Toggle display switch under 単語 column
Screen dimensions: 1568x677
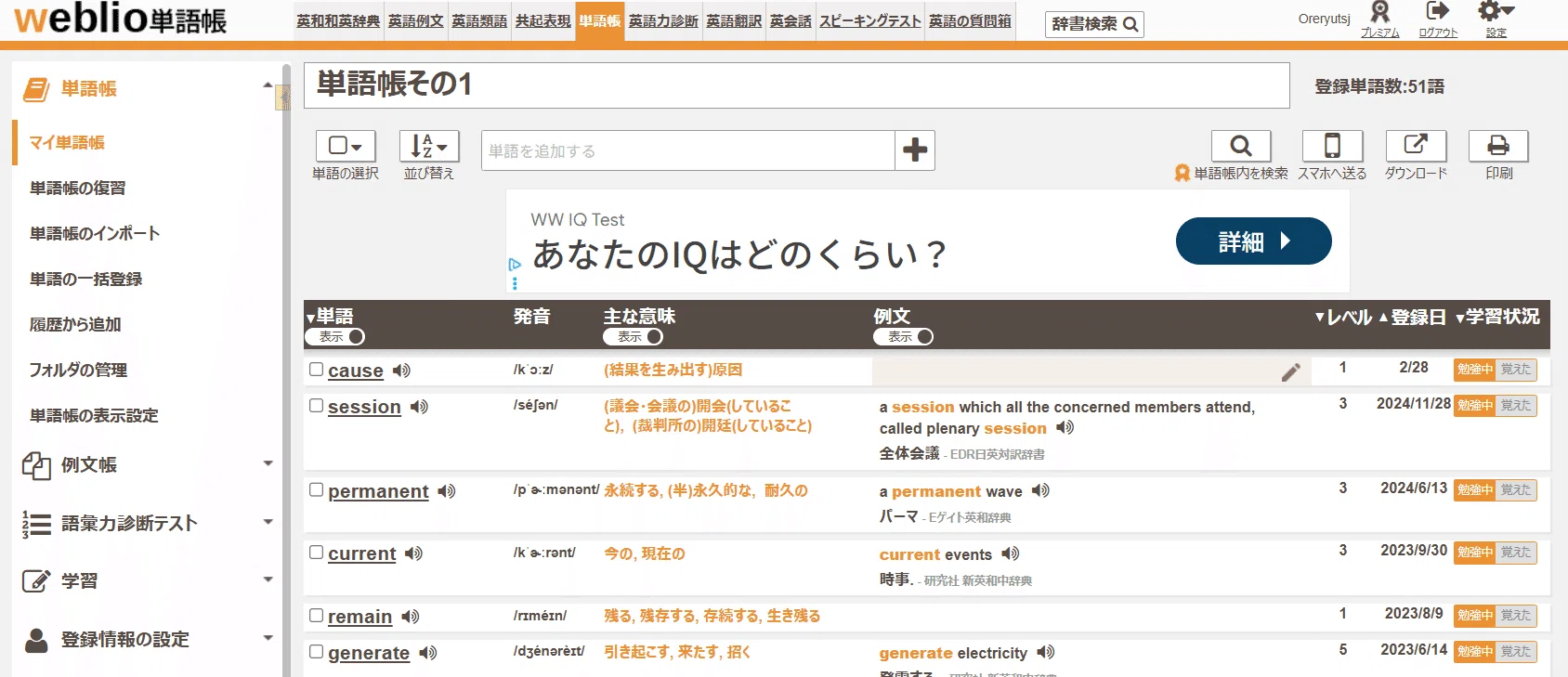pos(335,337)
